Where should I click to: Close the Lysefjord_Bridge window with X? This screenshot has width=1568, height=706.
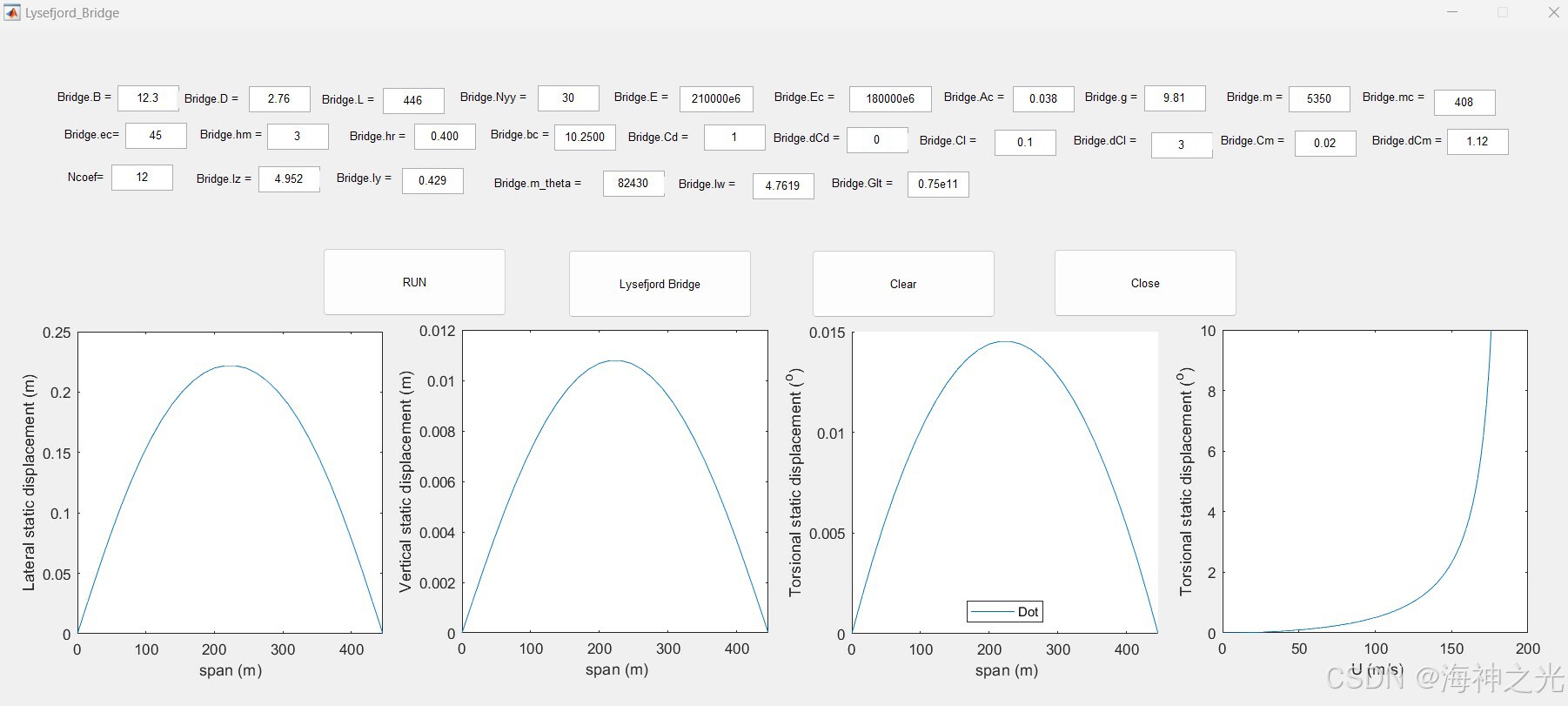coord(1553,12)
